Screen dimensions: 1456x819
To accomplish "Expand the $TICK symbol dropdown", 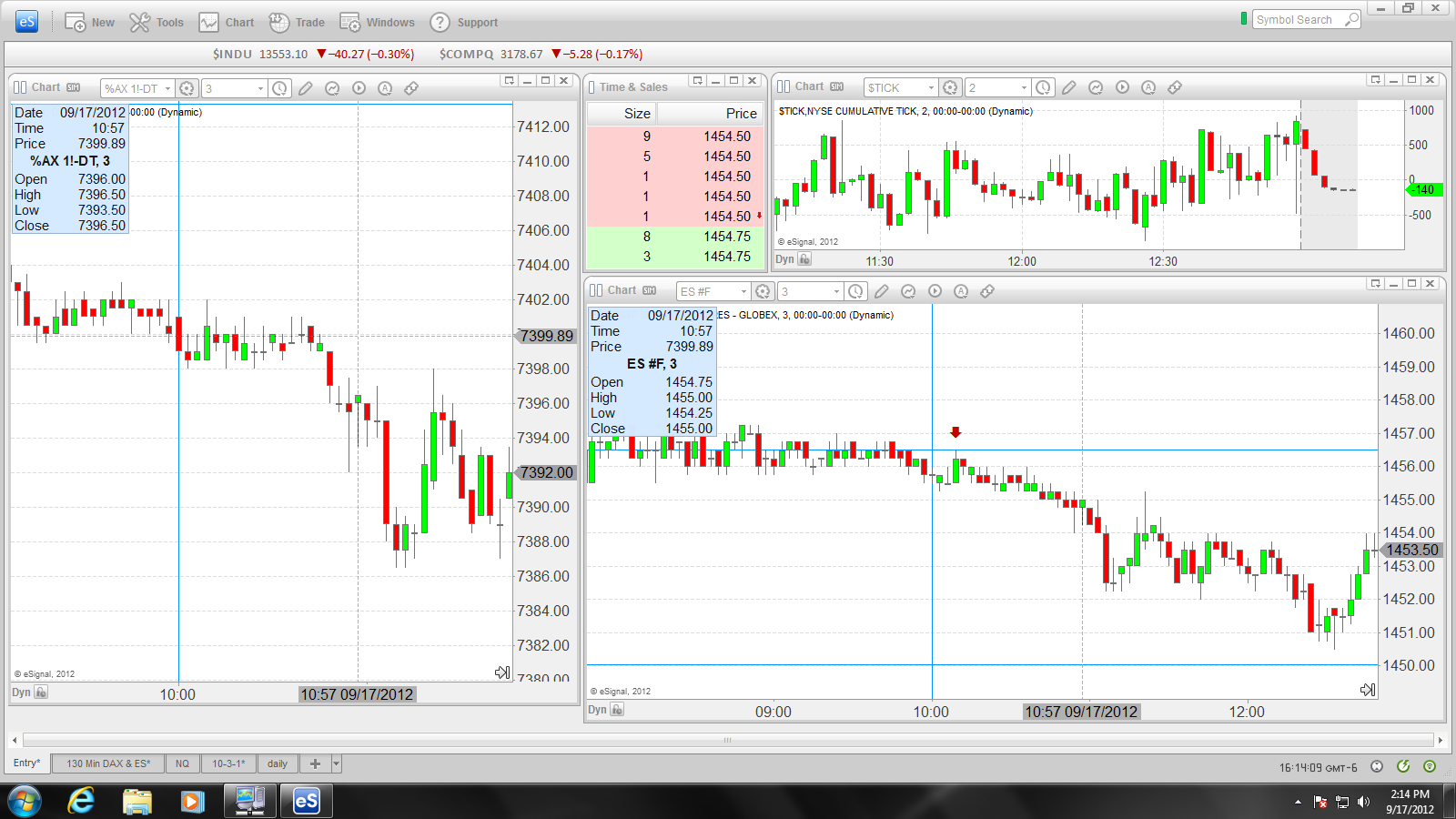I will [x=931, y=87].
